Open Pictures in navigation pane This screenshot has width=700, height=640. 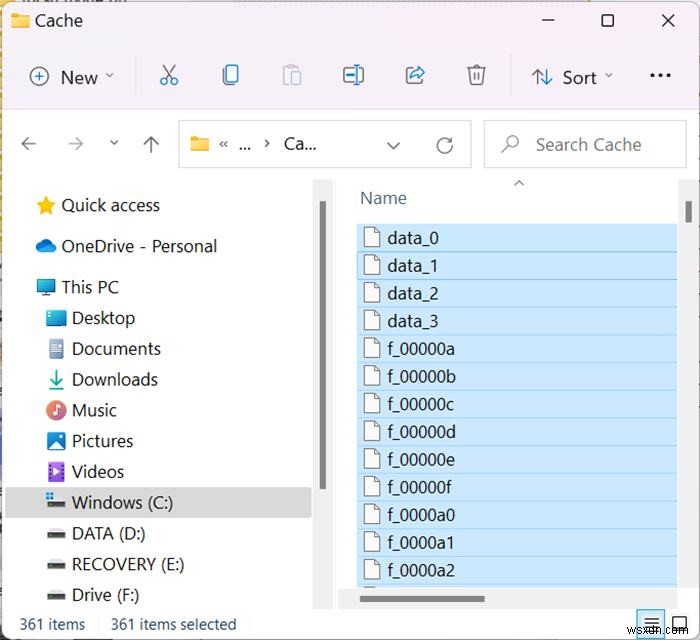(x=103, y=441)
